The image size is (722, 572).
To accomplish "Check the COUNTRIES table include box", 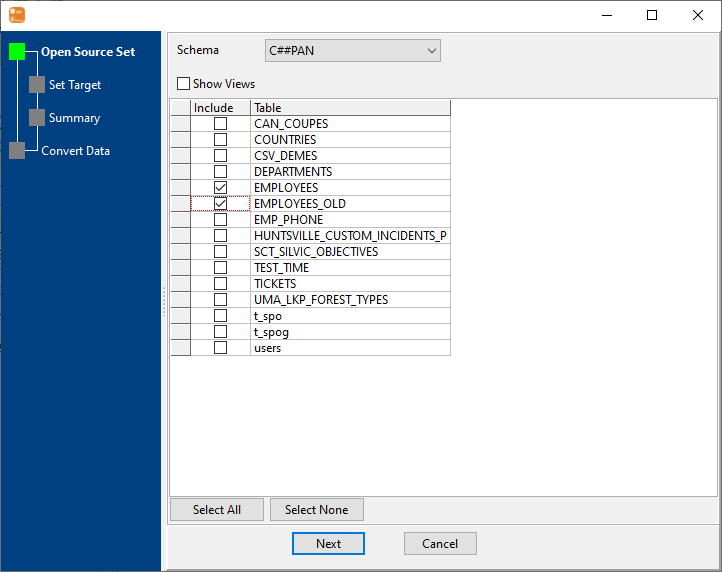I will (x=220, y=140).
